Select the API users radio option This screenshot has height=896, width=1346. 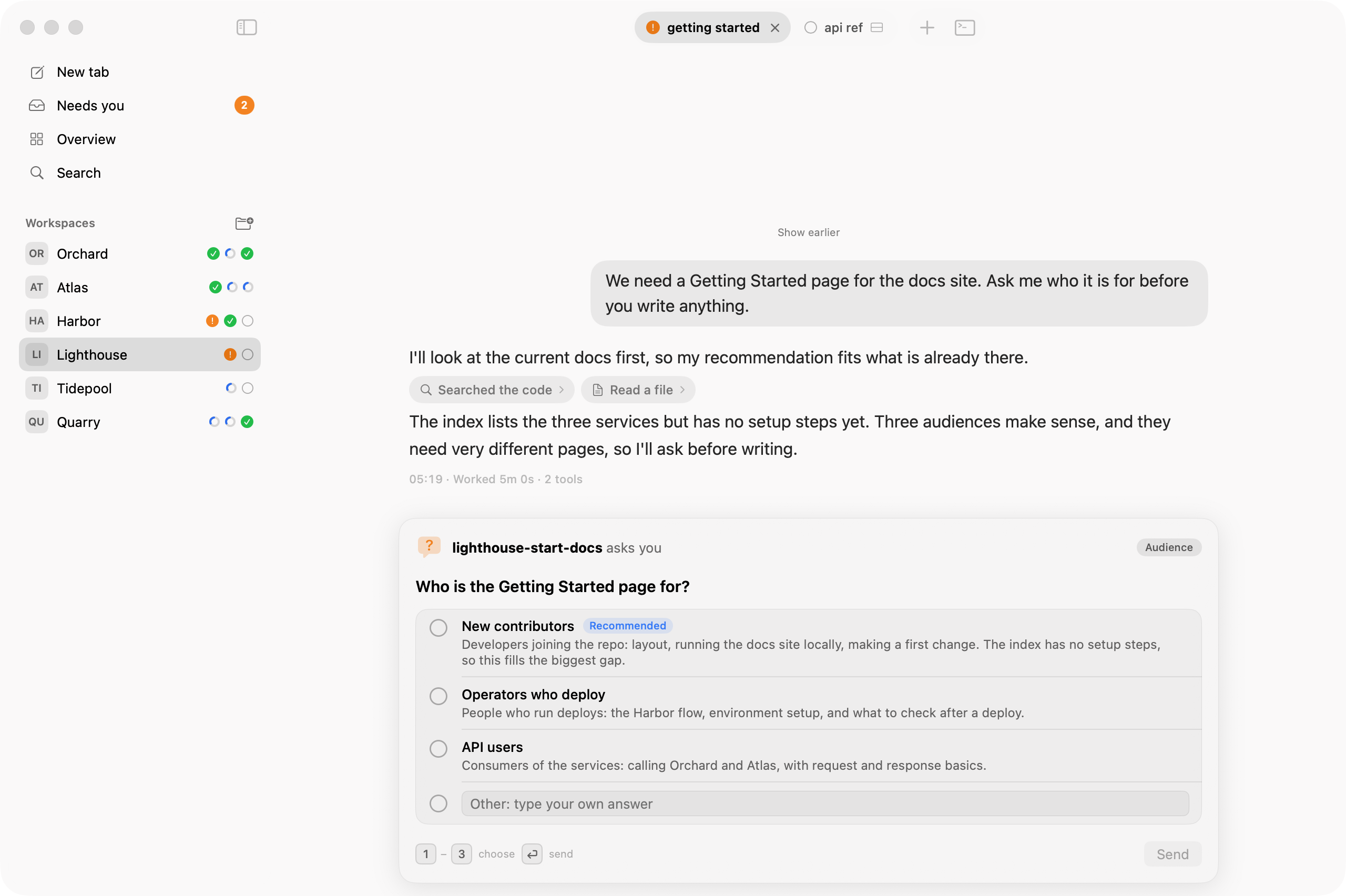[438, 749]
